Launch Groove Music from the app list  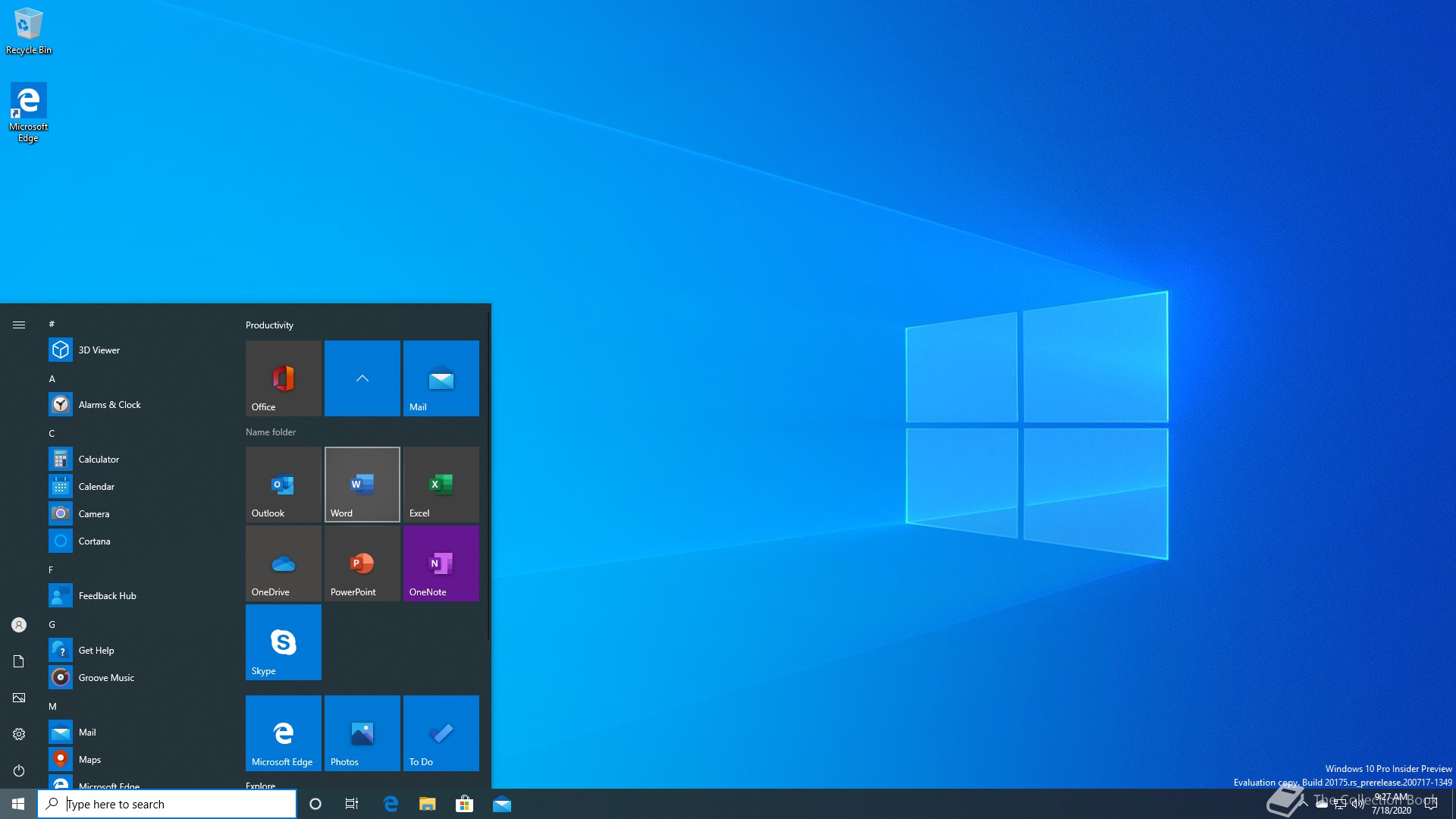pyautogui.click(x=136, y=678)
